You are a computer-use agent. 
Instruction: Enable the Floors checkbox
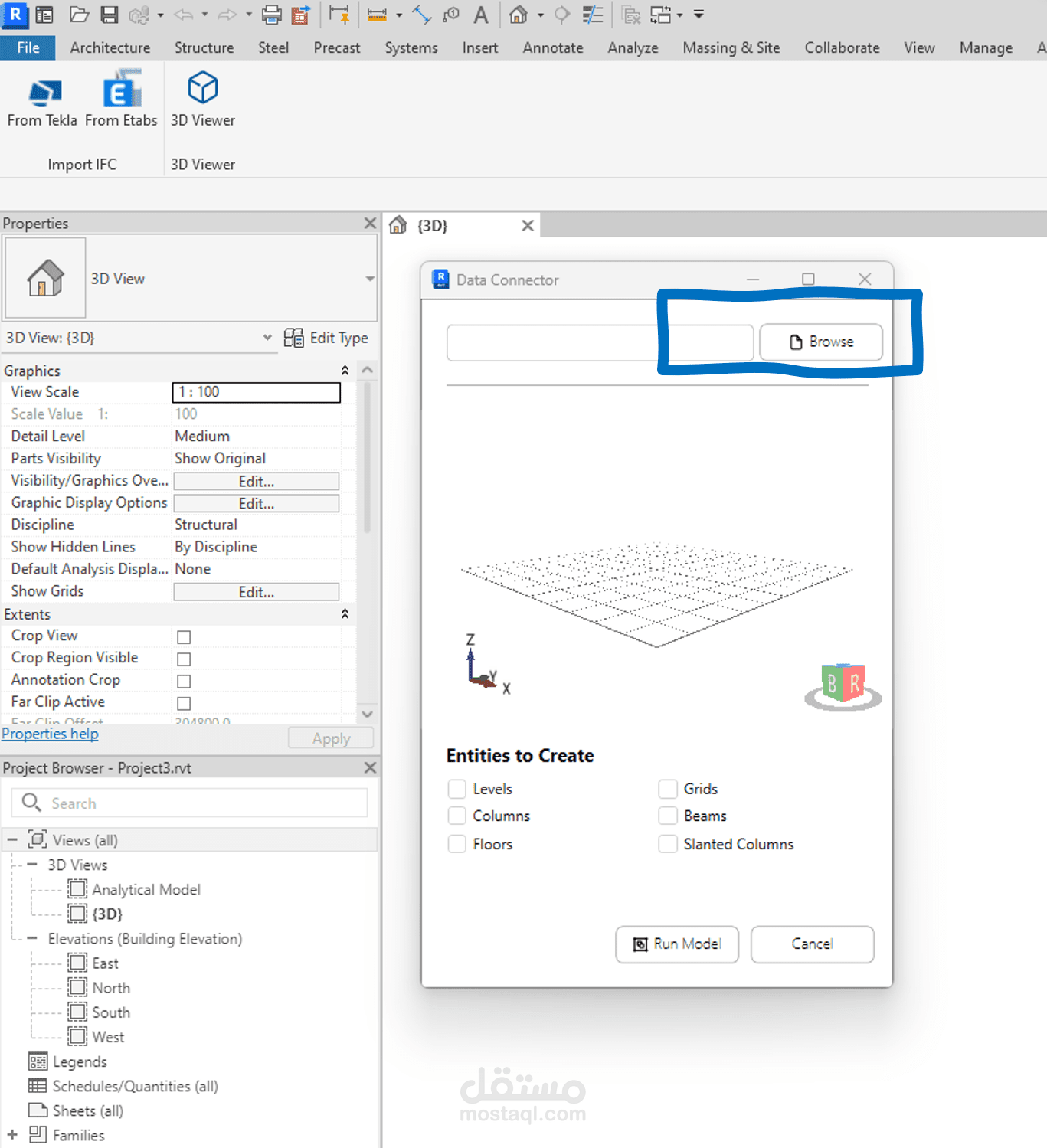pos(457,844)
